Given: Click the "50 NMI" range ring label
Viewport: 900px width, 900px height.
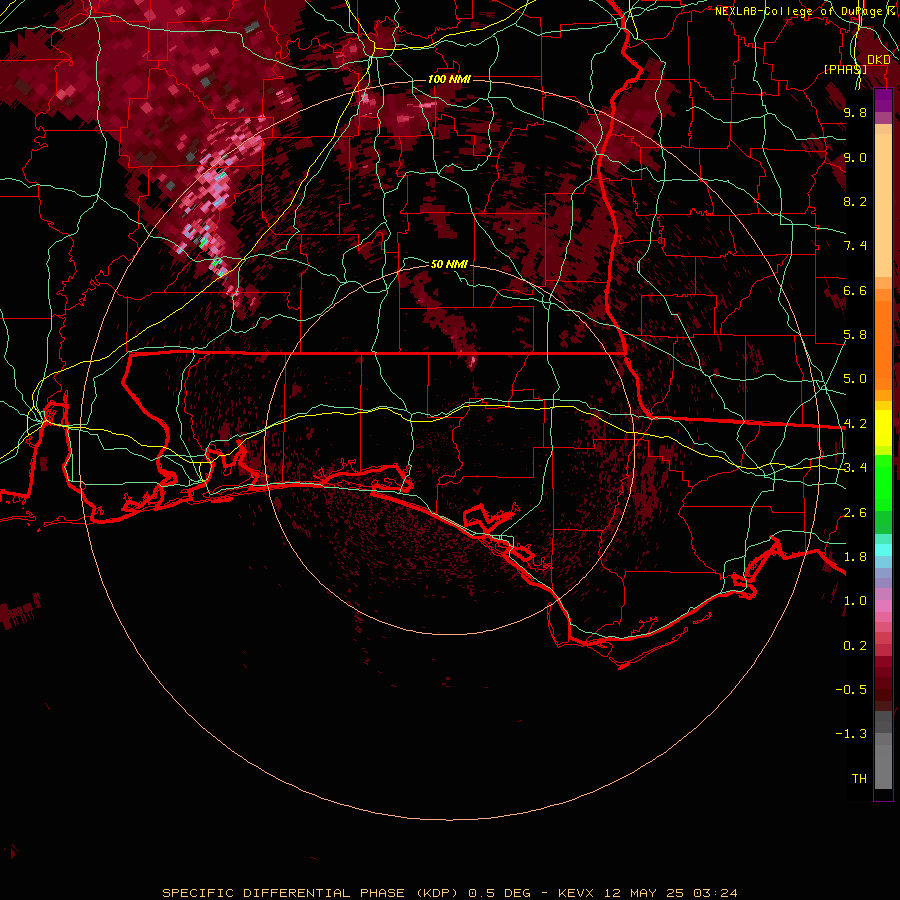Looking at the screenshot, I should [x=449, y=264].
